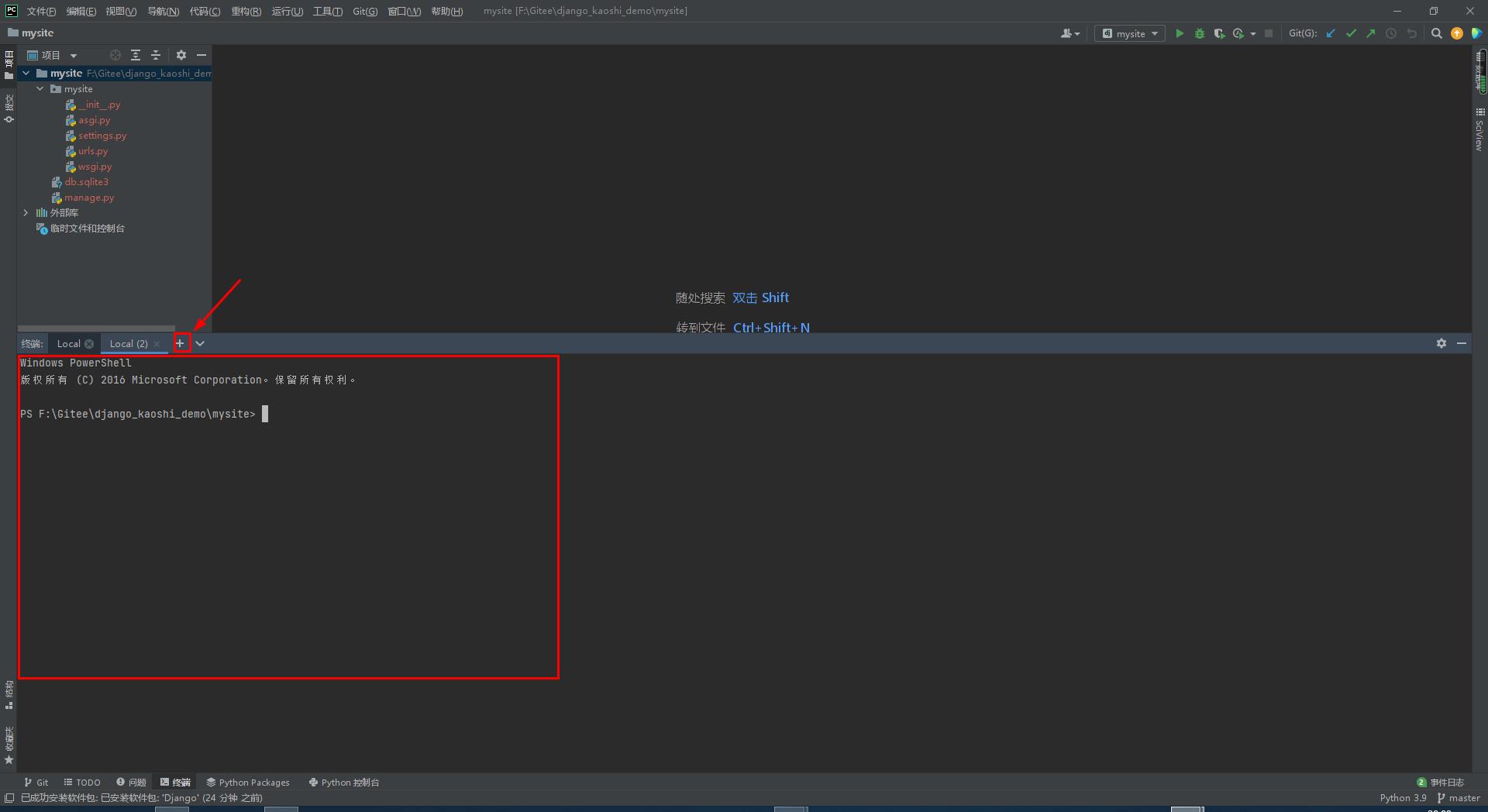Hide the project tool window
The image size is (1488, 812).
pos(201,55)
